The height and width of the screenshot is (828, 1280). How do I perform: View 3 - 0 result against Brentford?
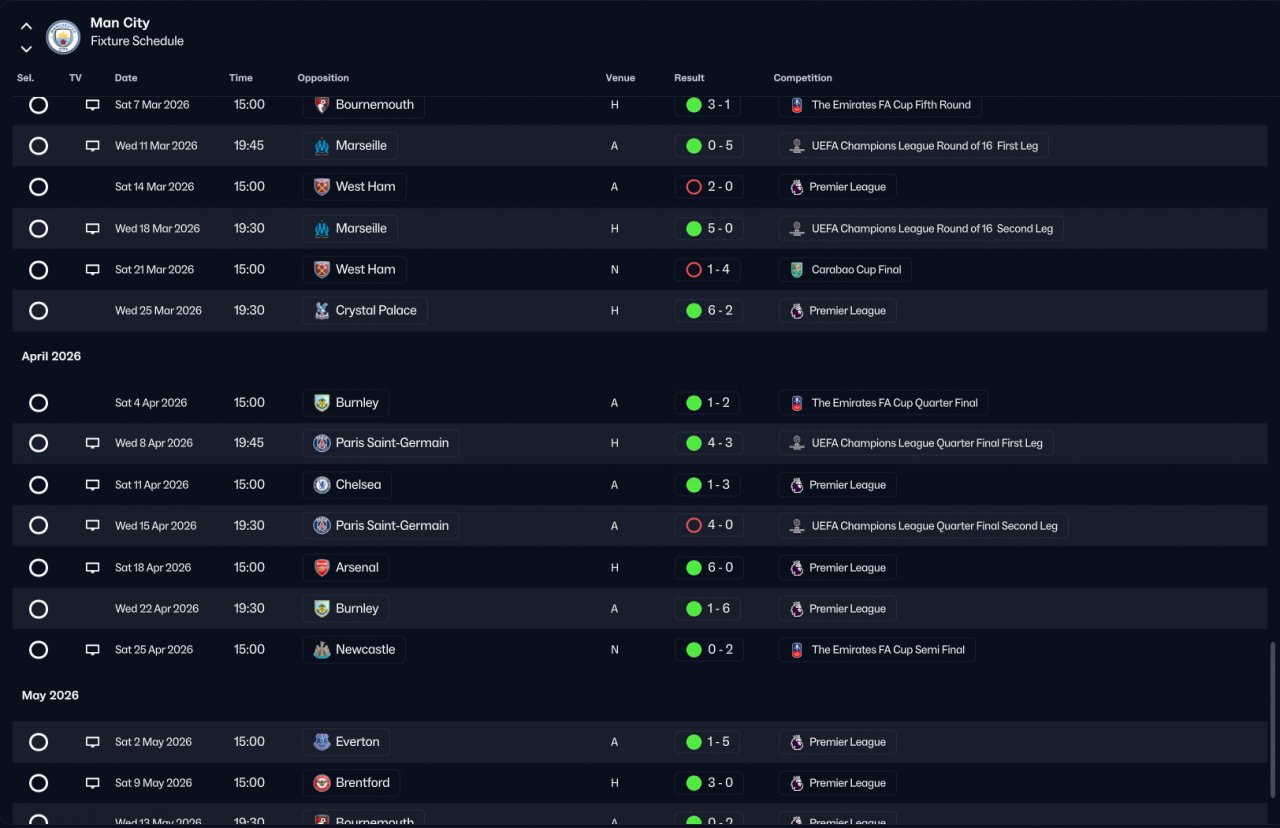point(709,783)
